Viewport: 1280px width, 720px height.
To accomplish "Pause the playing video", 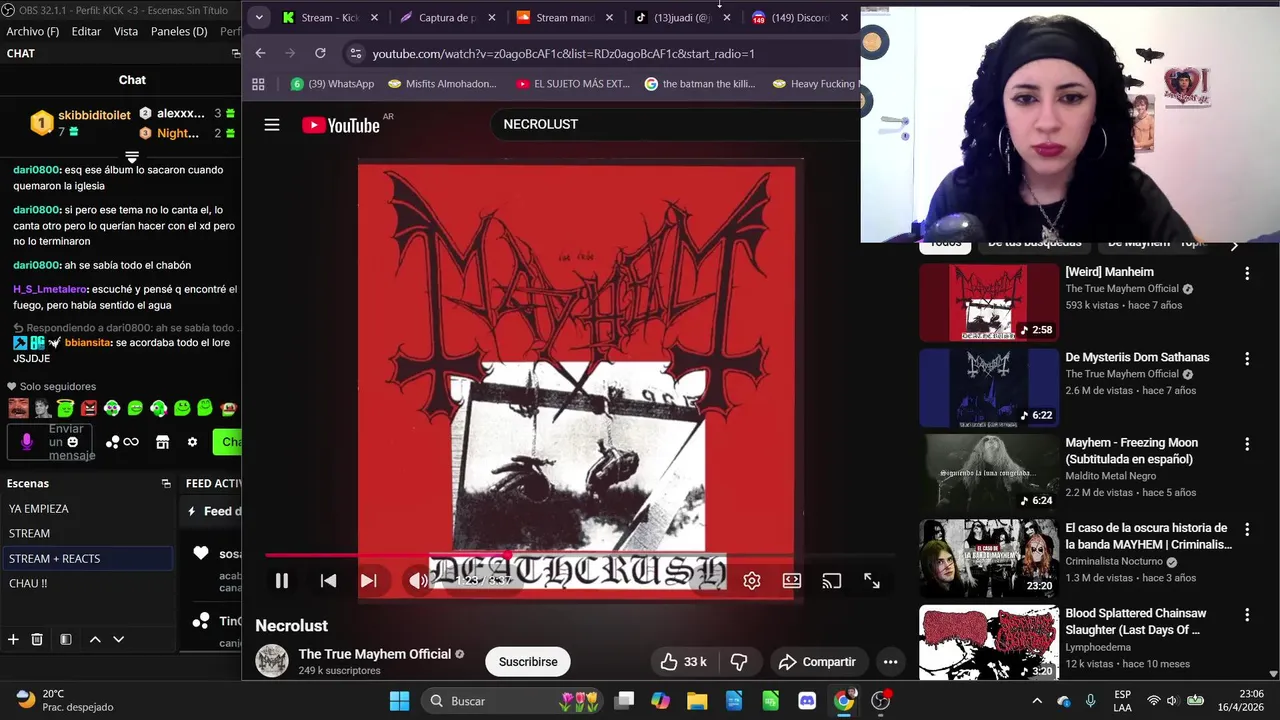I will pyautogui.click(x=282, y=581).
